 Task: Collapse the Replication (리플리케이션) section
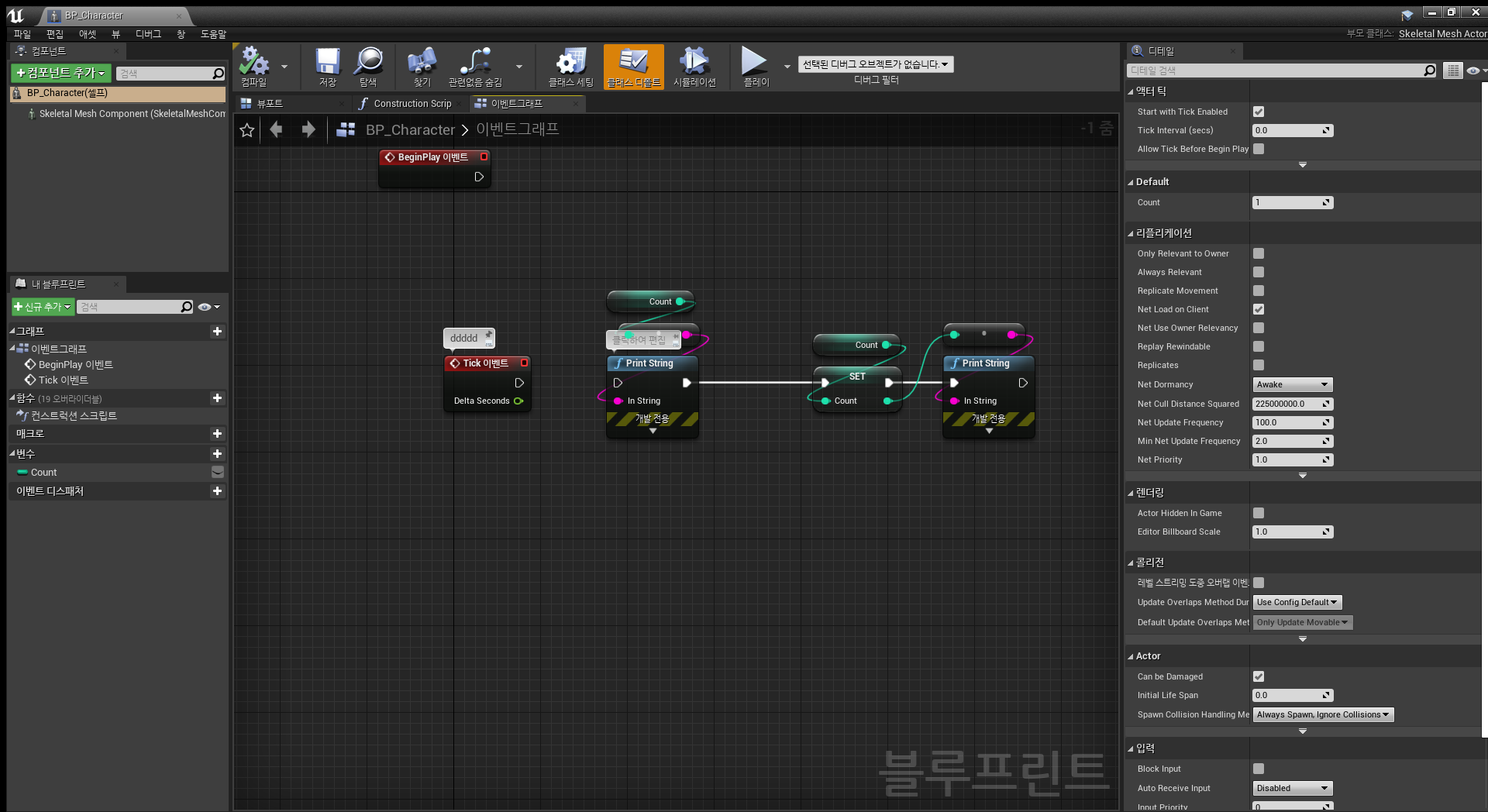click(x=1131, y=233)
